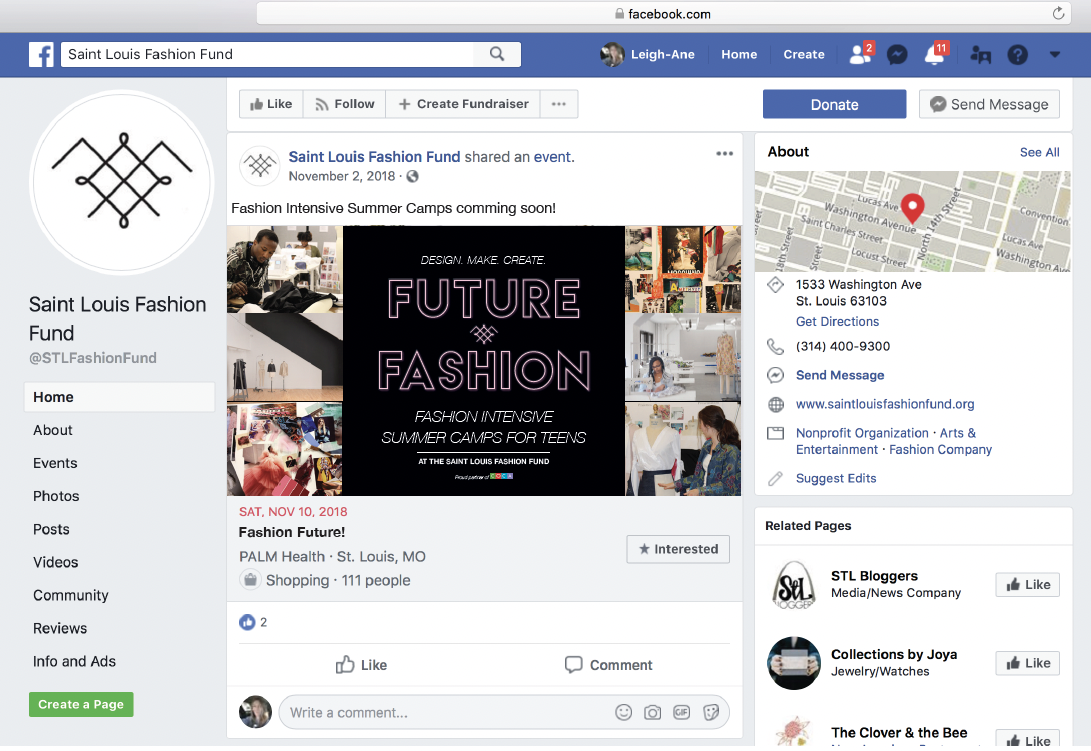Viewport: 1091px width, 751px height.
Task: Click the blue Donate button
Action: [x=834, y=104]
